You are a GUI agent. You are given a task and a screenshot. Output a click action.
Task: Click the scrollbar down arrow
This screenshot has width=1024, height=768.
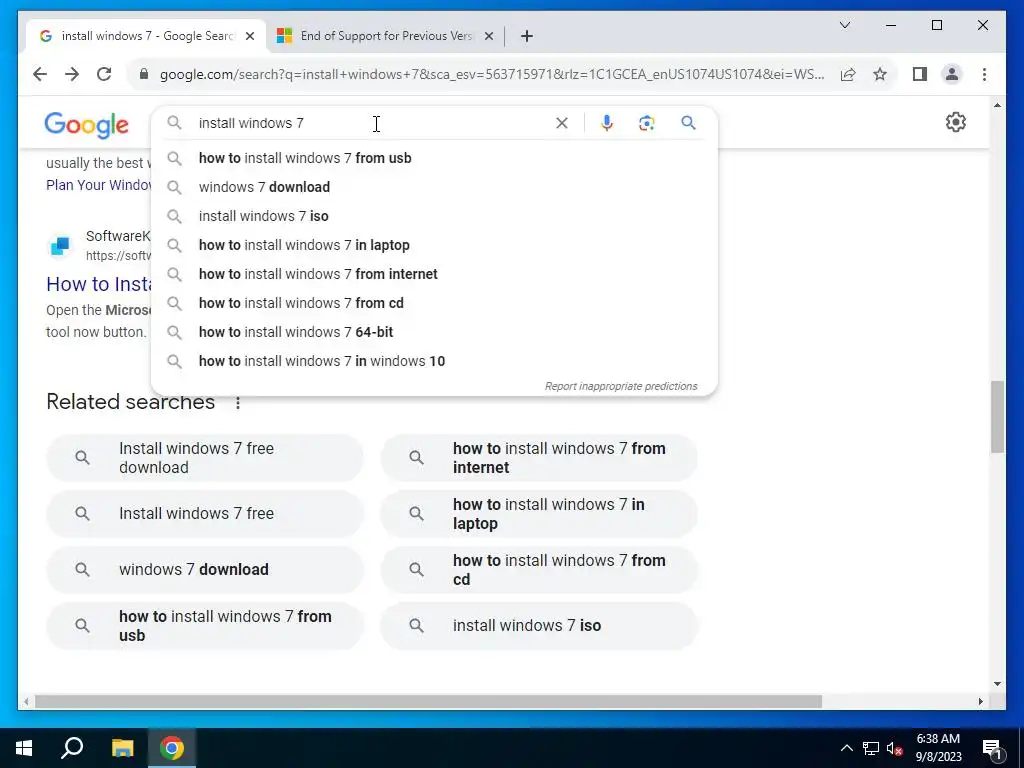tap(997, 684)
